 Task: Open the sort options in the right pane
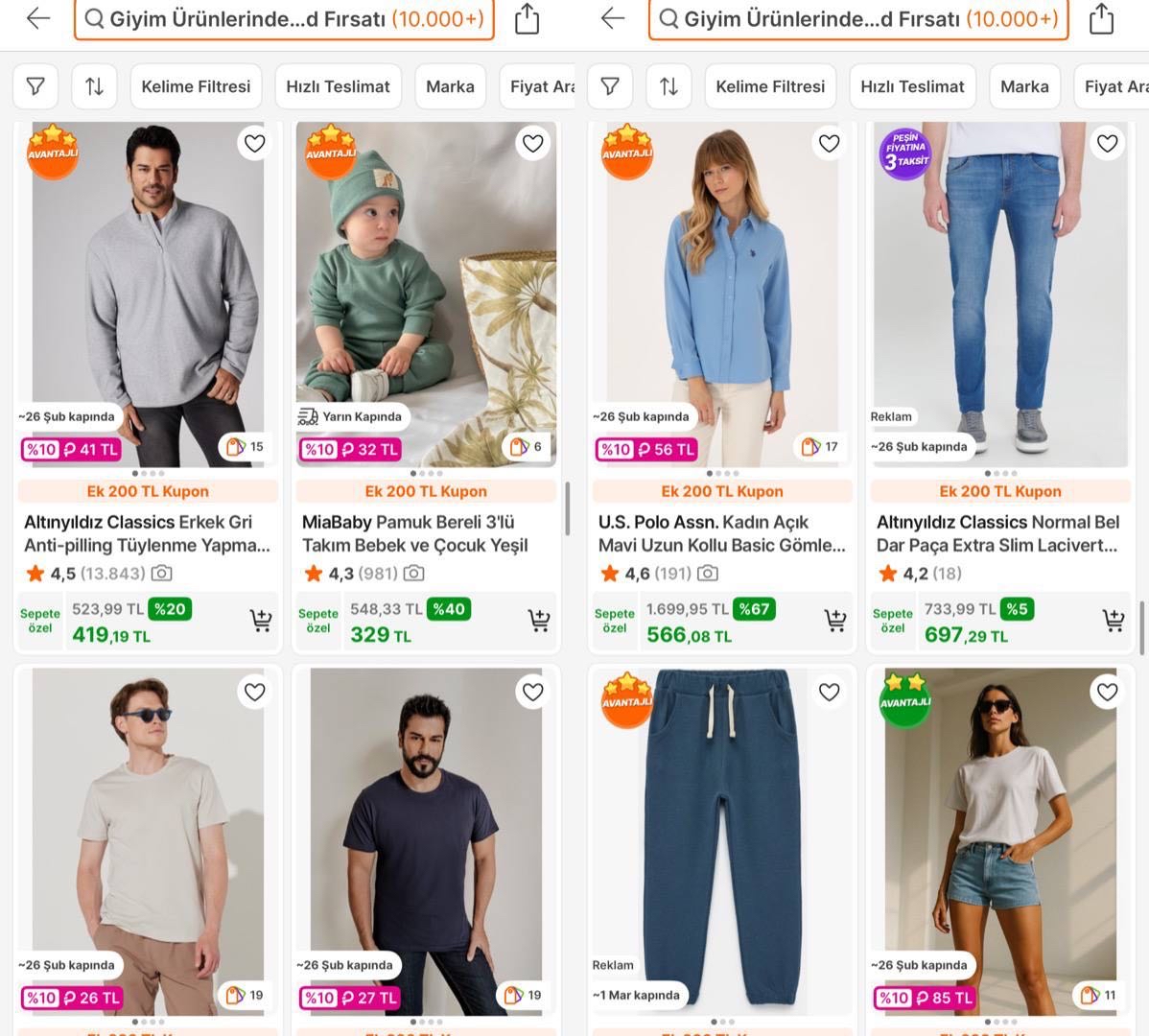(x=668, y=86)
